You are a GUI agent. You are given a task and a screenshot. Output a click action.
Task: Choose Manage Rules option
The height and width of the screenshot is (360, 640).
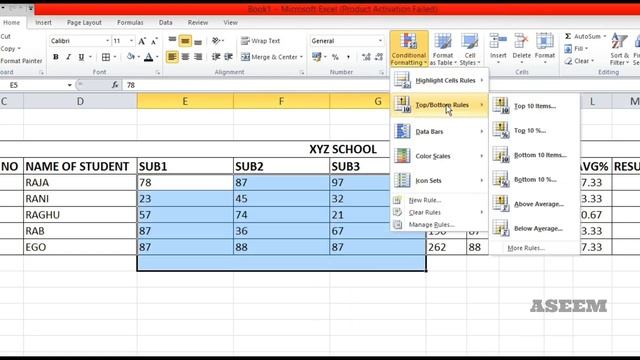(x=439, y=224)
